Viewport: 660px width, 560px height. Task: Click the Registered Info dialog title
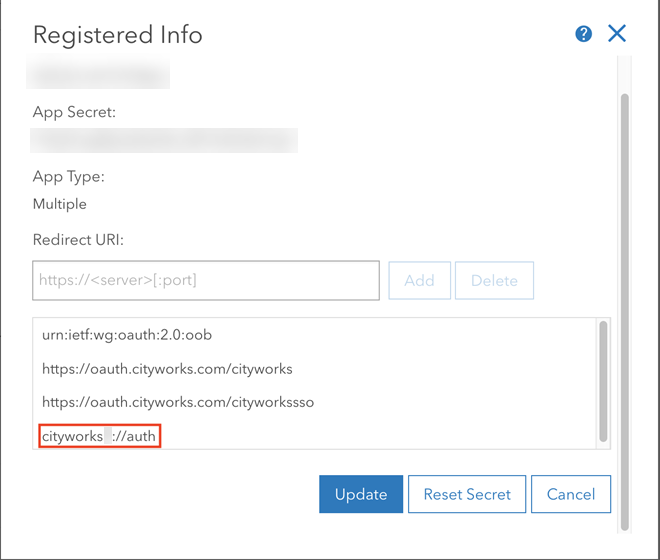click(118, 35)
